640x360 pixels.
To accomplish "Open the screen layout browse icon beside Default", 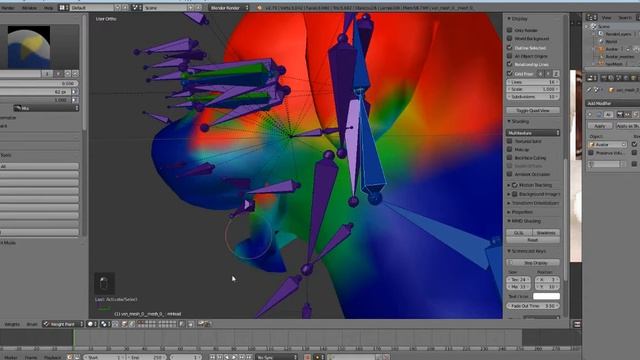I will coord(62,8).
